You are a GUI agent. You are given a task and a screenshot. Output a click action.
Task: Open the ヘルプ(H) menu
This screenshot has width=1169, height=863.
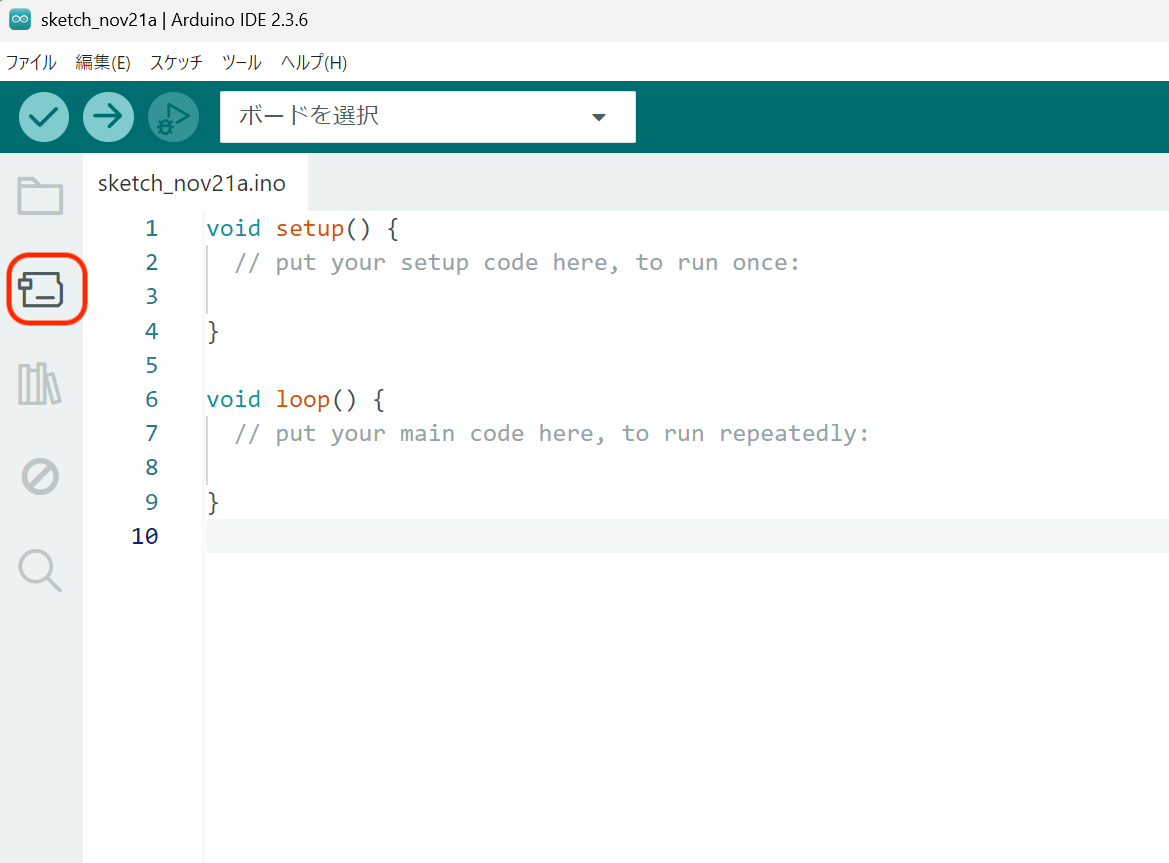[314, 62]
